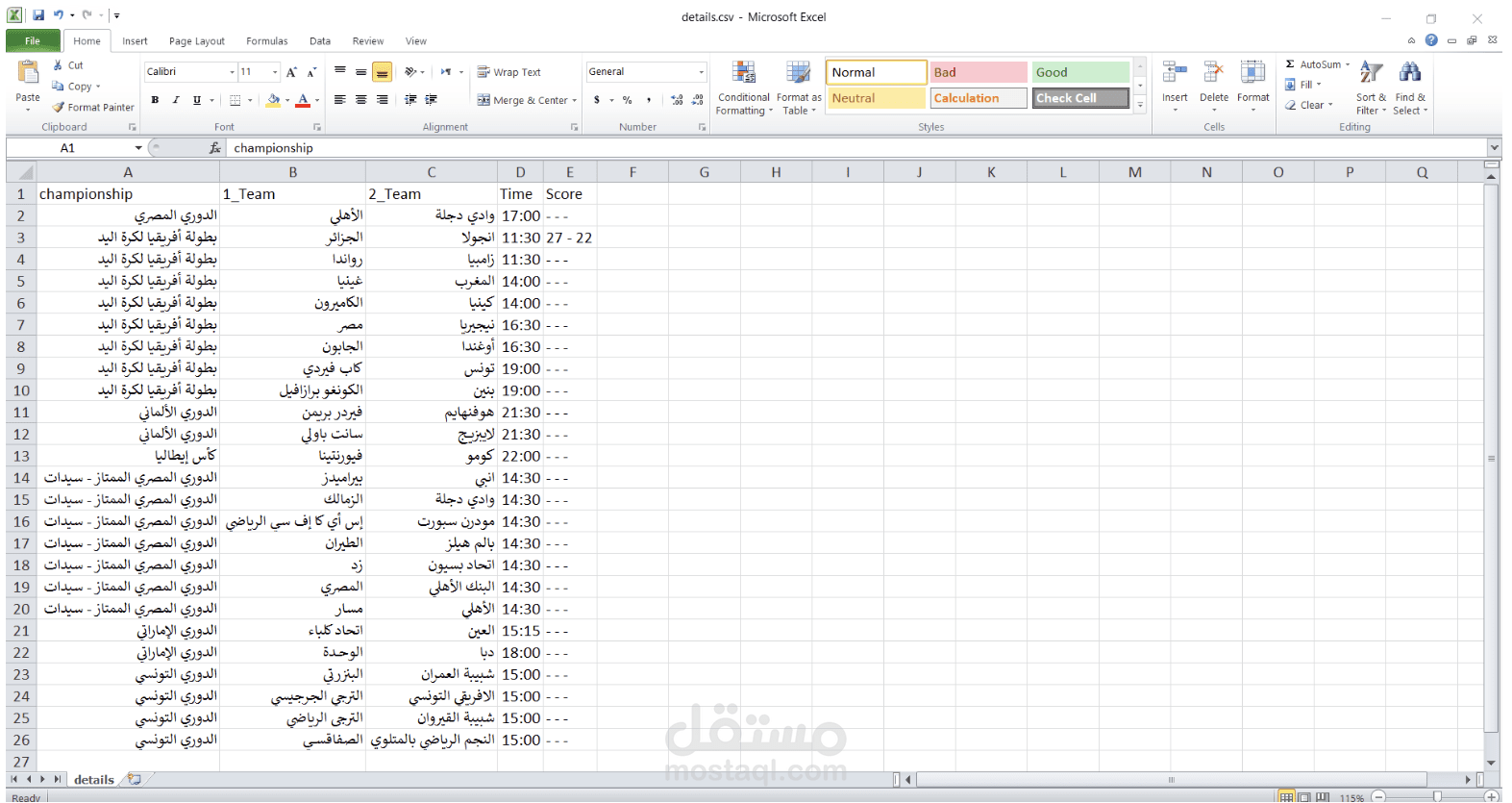This screenshot has height=803, width=1512.
Task: Center text horizontally
Action: point(361,100)
